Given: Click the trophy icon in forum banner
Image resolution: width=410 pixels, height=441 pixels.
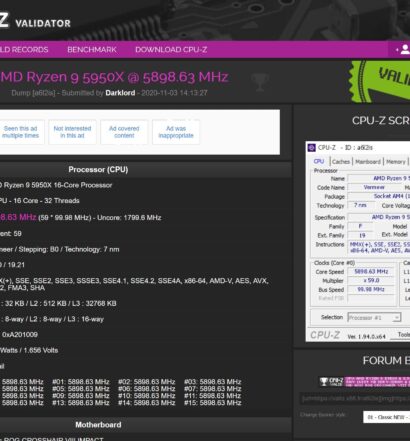Looking at the screenshot, I should click(x=324, y=381).
